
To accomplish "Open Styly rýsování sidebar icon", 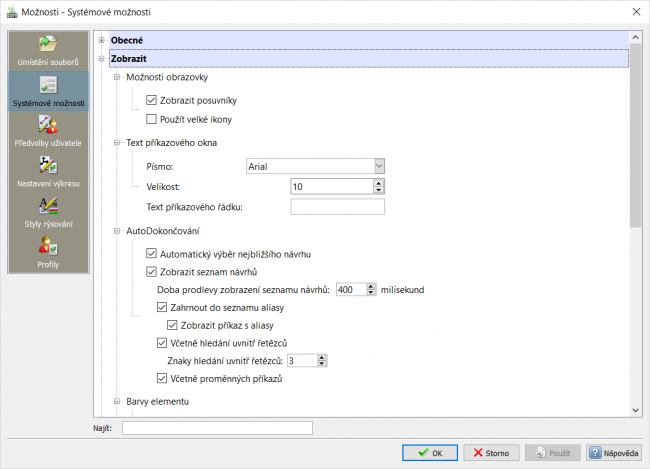I will tap(48, 205).
